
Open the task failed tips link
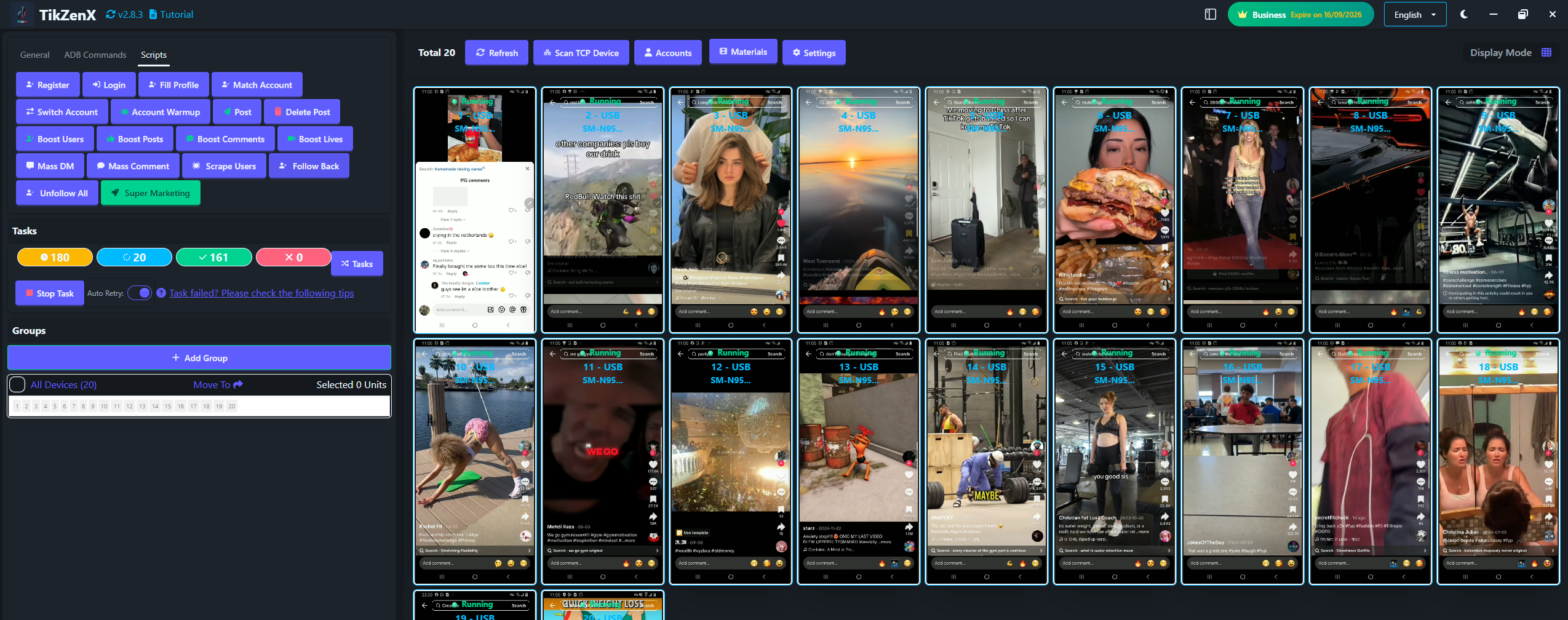tap(261, 293)
